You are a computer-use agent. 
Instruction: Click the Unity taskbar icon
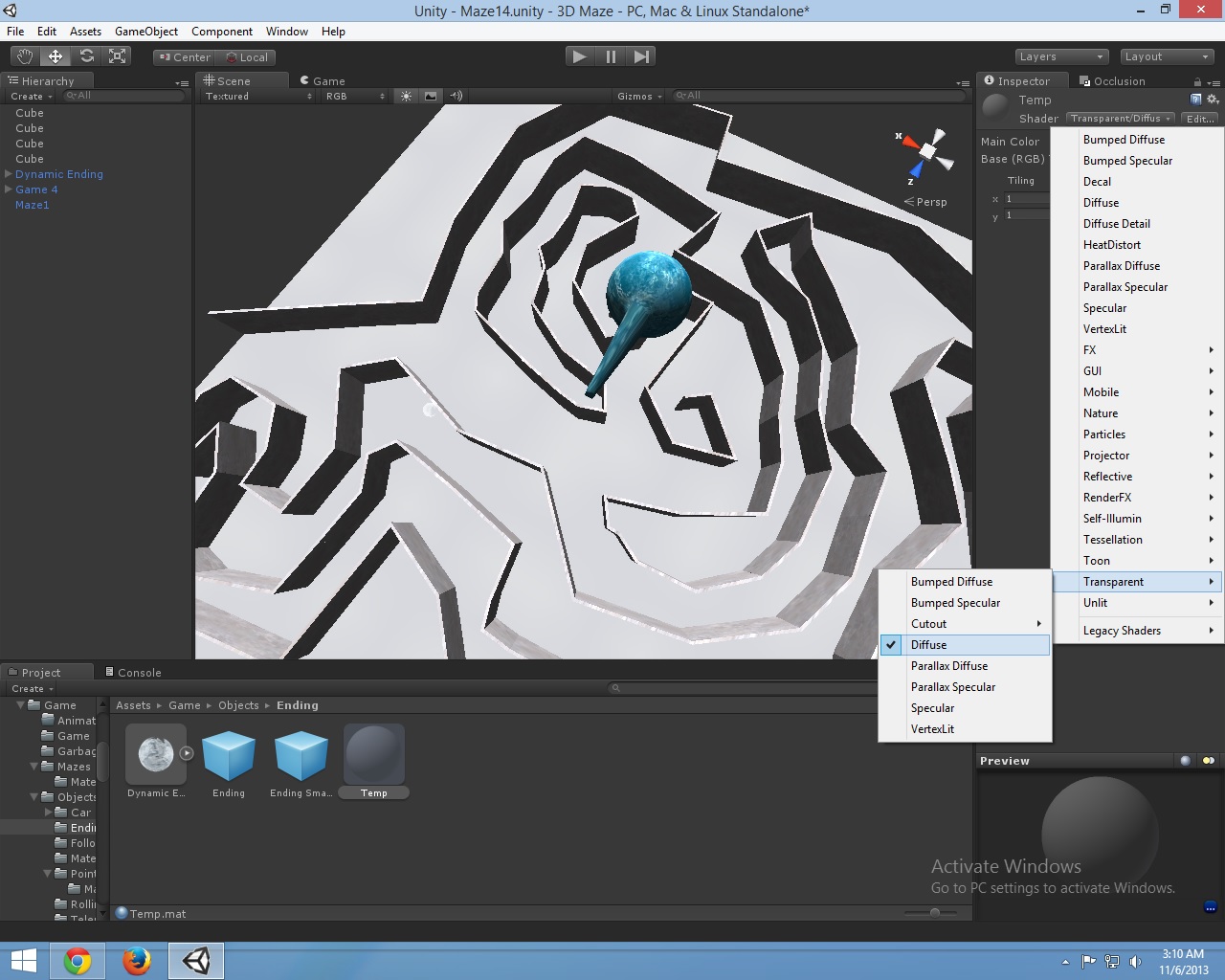click(x=196, y=961)
